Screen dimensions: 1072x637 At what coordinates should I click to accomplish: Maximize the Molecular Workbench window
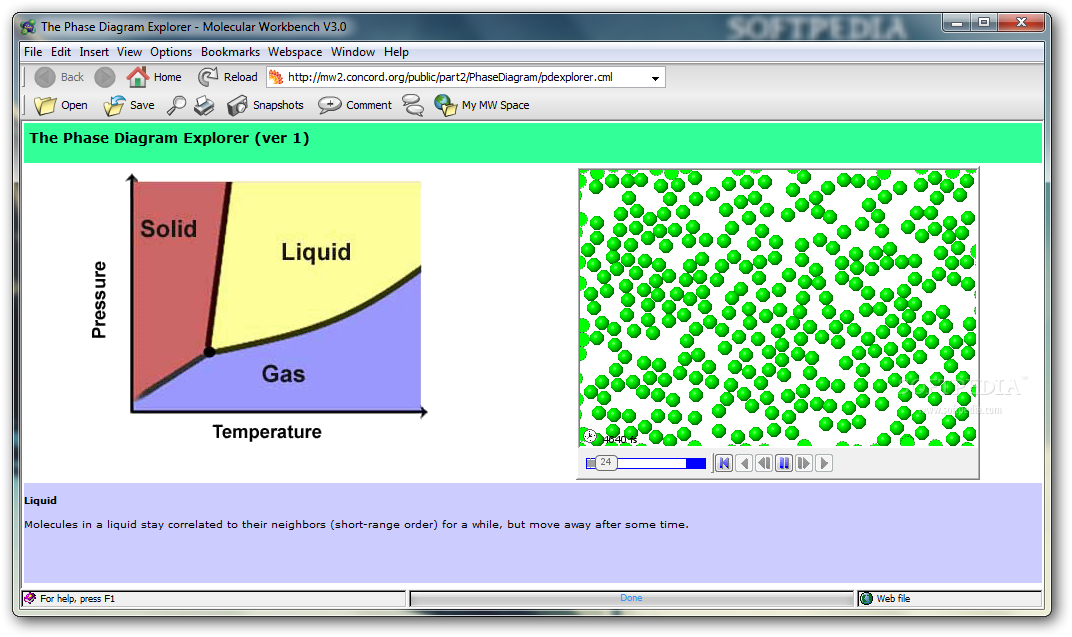pos(984,23)
